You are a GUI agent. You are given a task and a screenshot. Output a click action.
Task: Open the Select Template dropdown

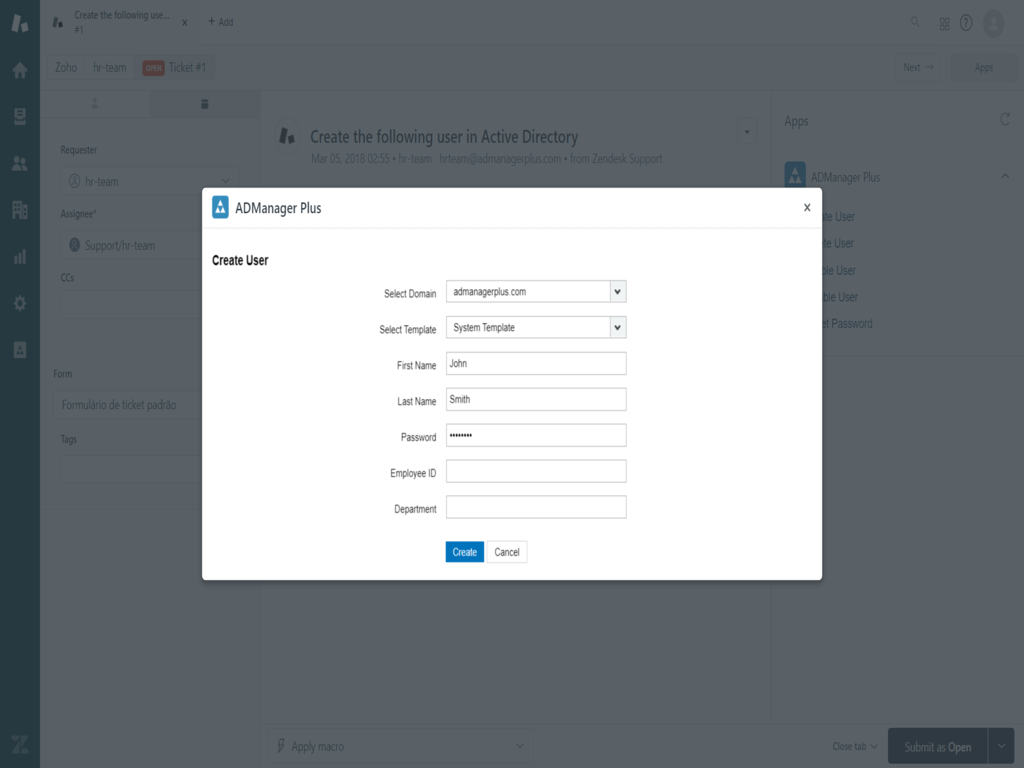point(617,328)
